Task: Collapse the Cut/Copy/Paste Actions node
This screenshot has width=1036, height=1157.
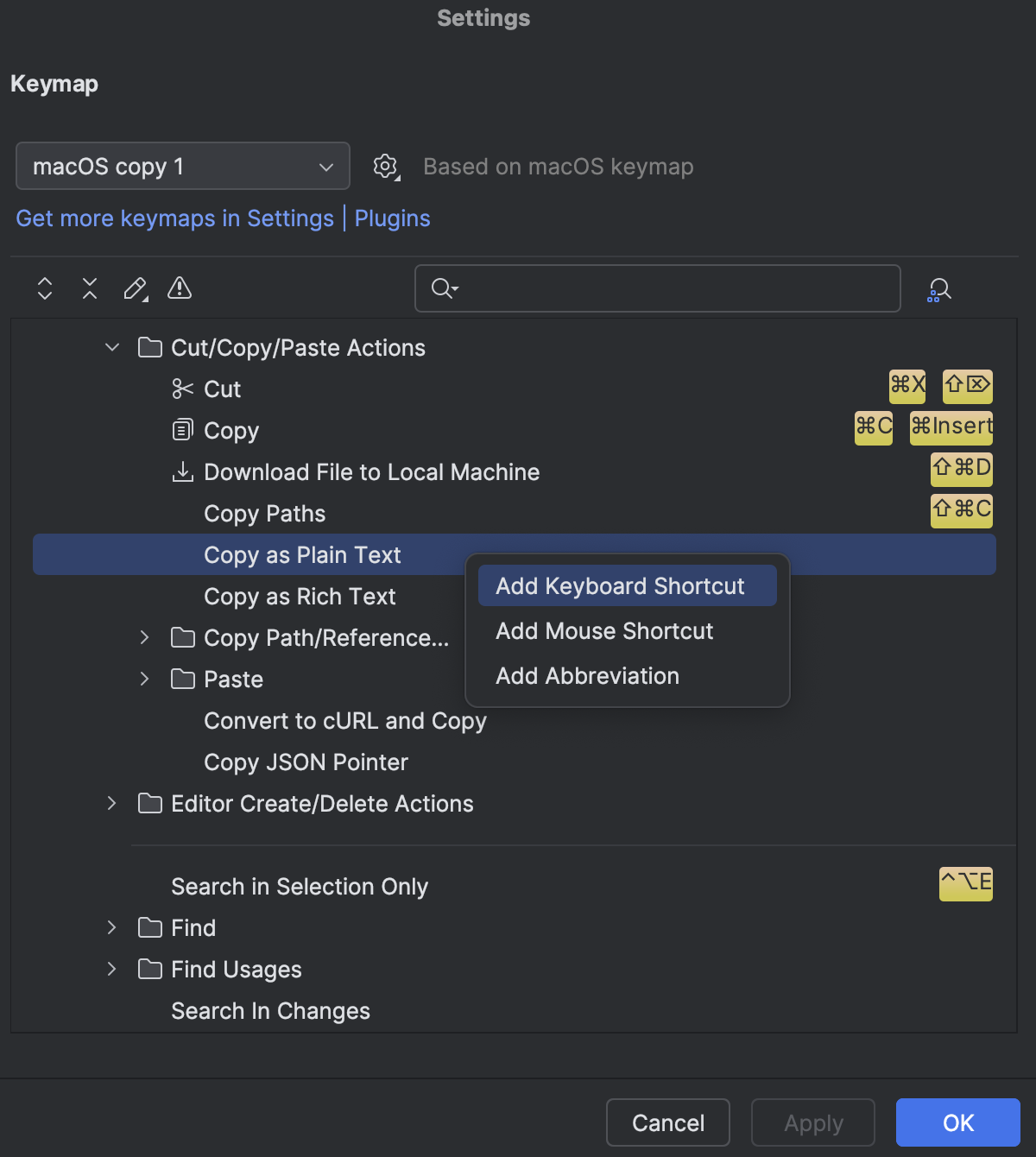Action: tap(111, 347)
